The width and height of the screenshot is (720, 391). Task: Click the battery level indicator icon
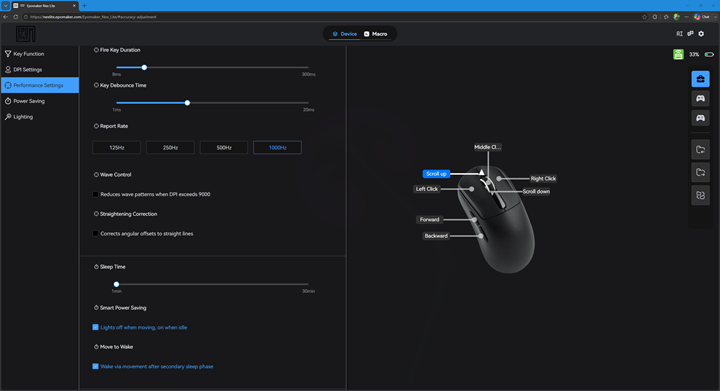709,54
